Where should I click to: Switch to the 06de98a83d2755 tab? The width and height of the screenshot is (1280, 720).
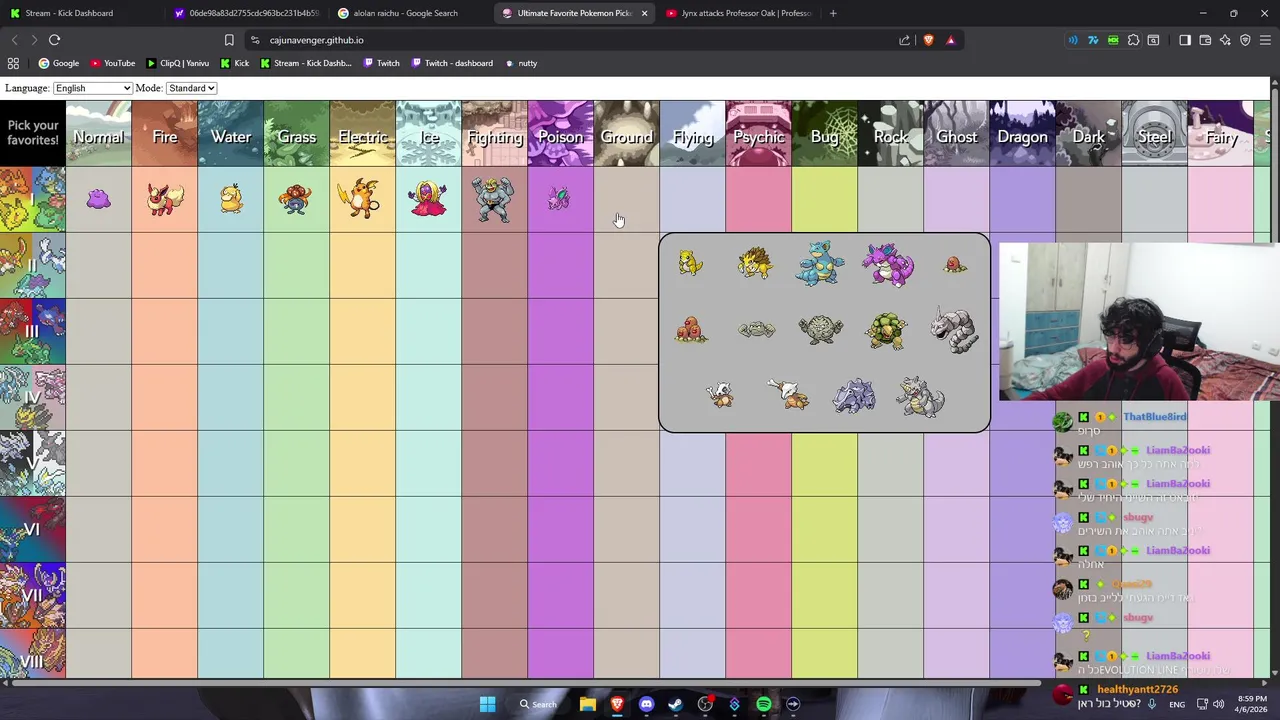point(245,13)
